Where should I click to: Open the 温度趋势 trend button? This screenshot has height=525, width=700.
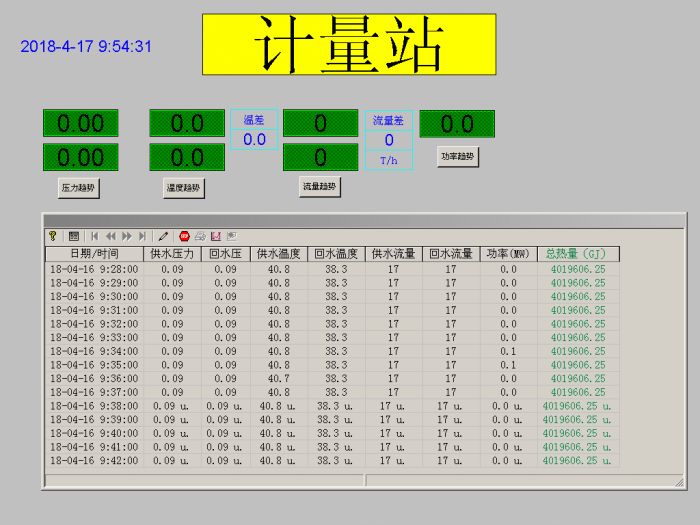pos(183,187)
